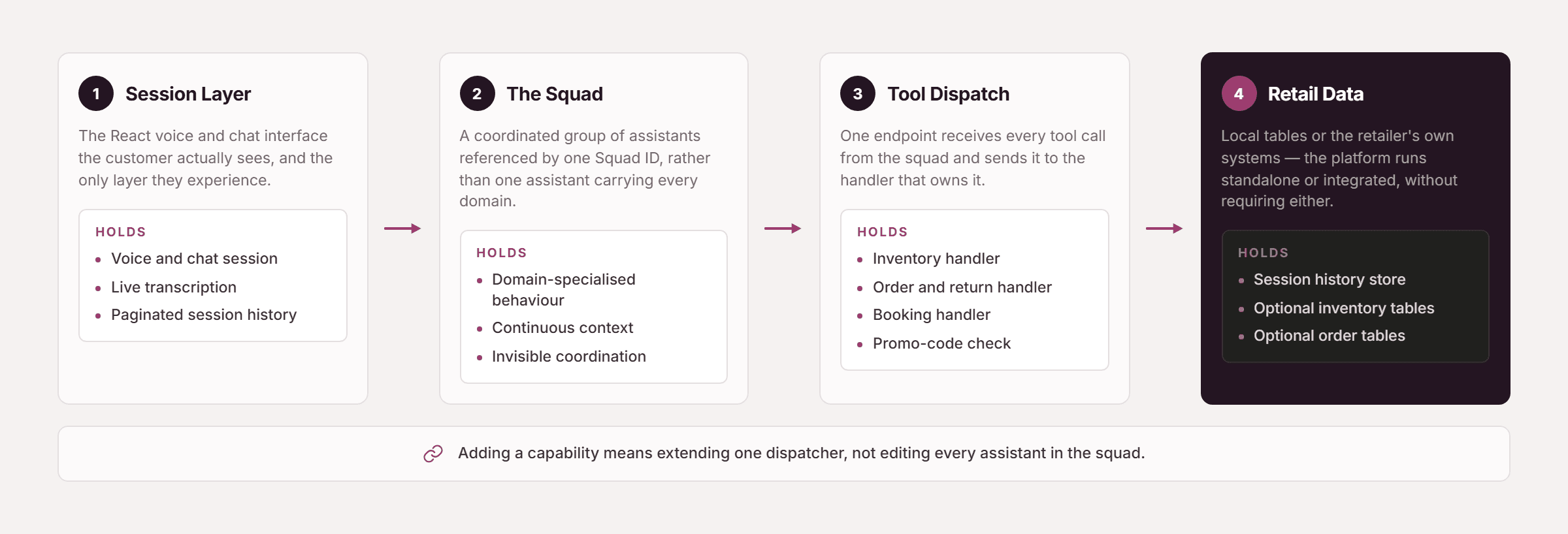1568x534 pixels.
Task: Click the chain link icon in the footer note
Action: coord(433,454)
